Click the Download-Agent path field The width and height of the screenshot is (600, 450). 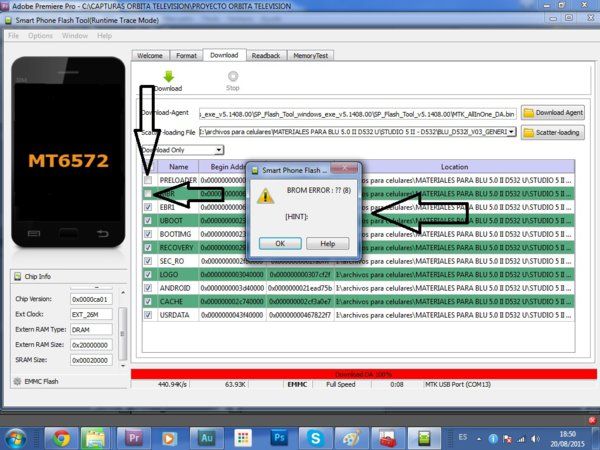(358, 114)
